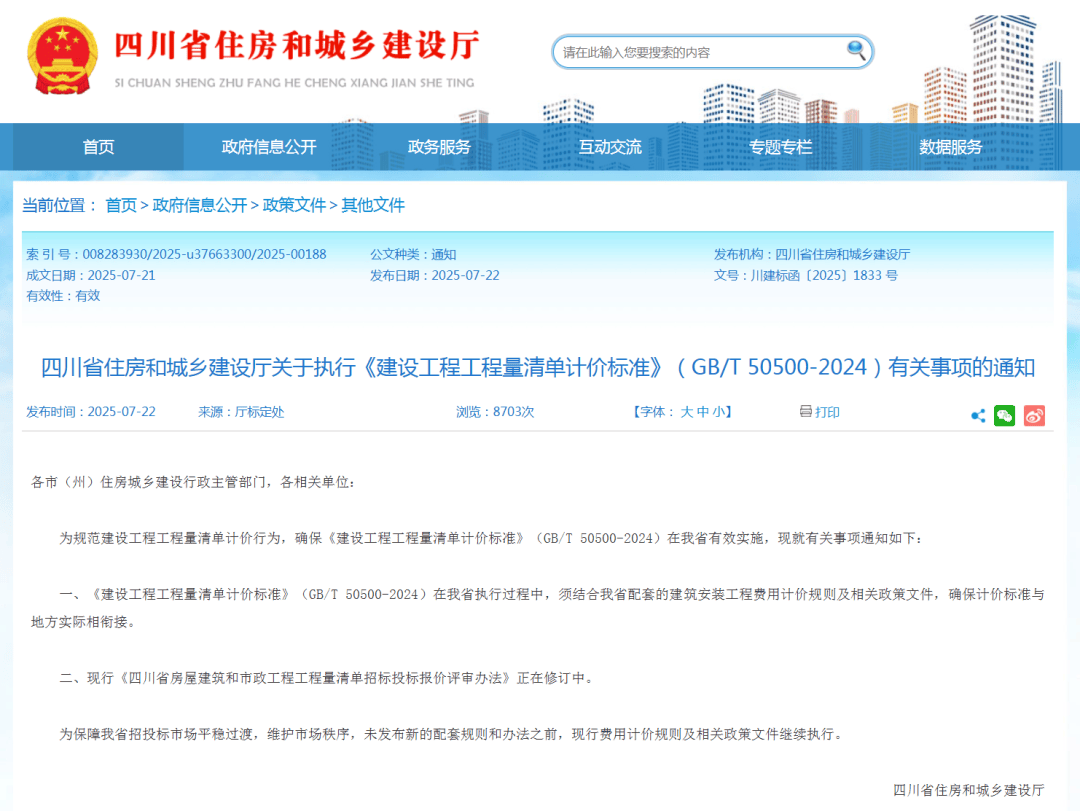Click the national emblem logo
The width and height of the screenshot is (1080, 811).
coord(61,57)
